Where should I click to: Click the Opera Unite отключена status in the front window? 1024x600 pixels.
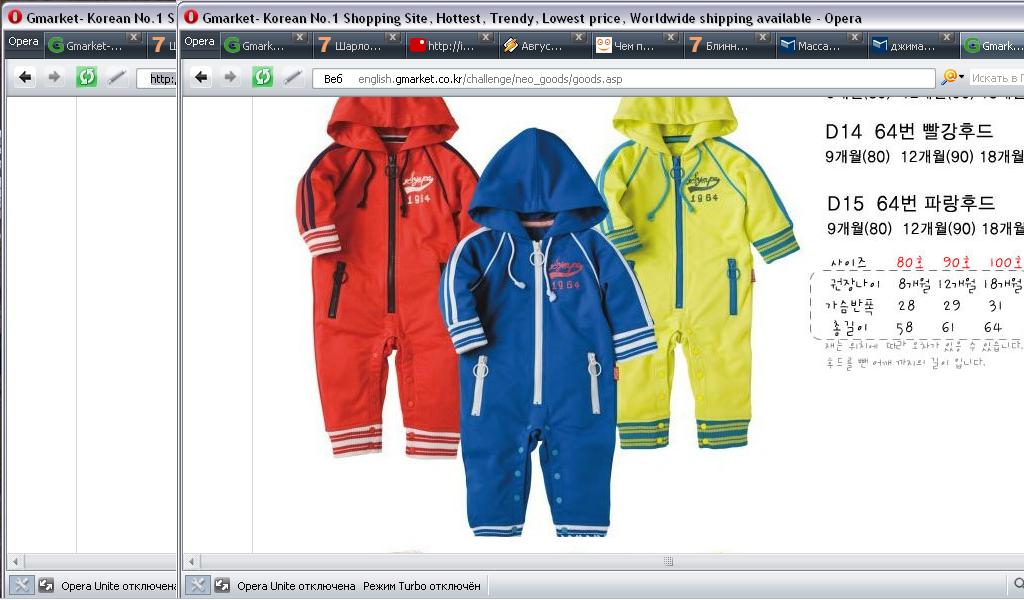coord(296,586)
